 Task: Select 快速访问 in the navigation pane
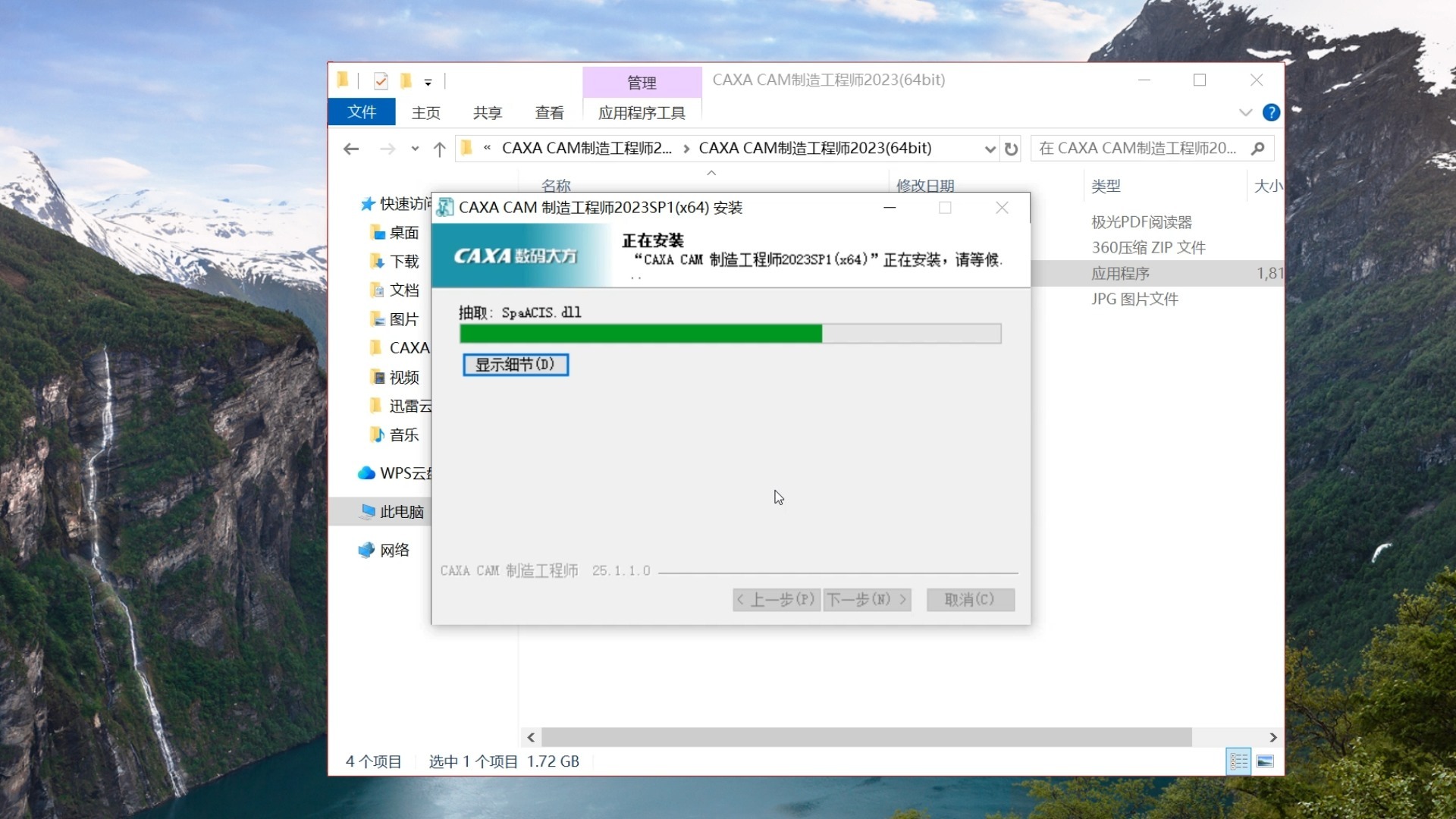[396, 204]
